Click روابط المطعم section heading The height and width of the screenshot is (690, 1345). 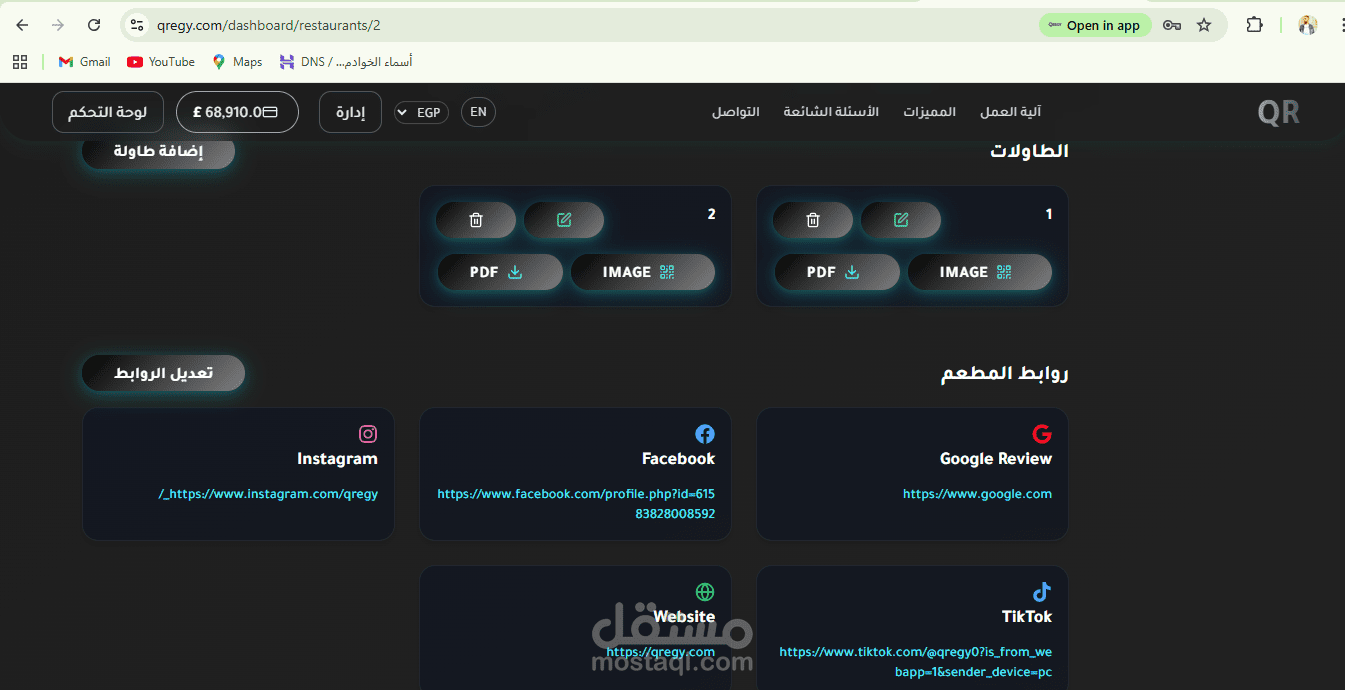tap(1005, 373)
